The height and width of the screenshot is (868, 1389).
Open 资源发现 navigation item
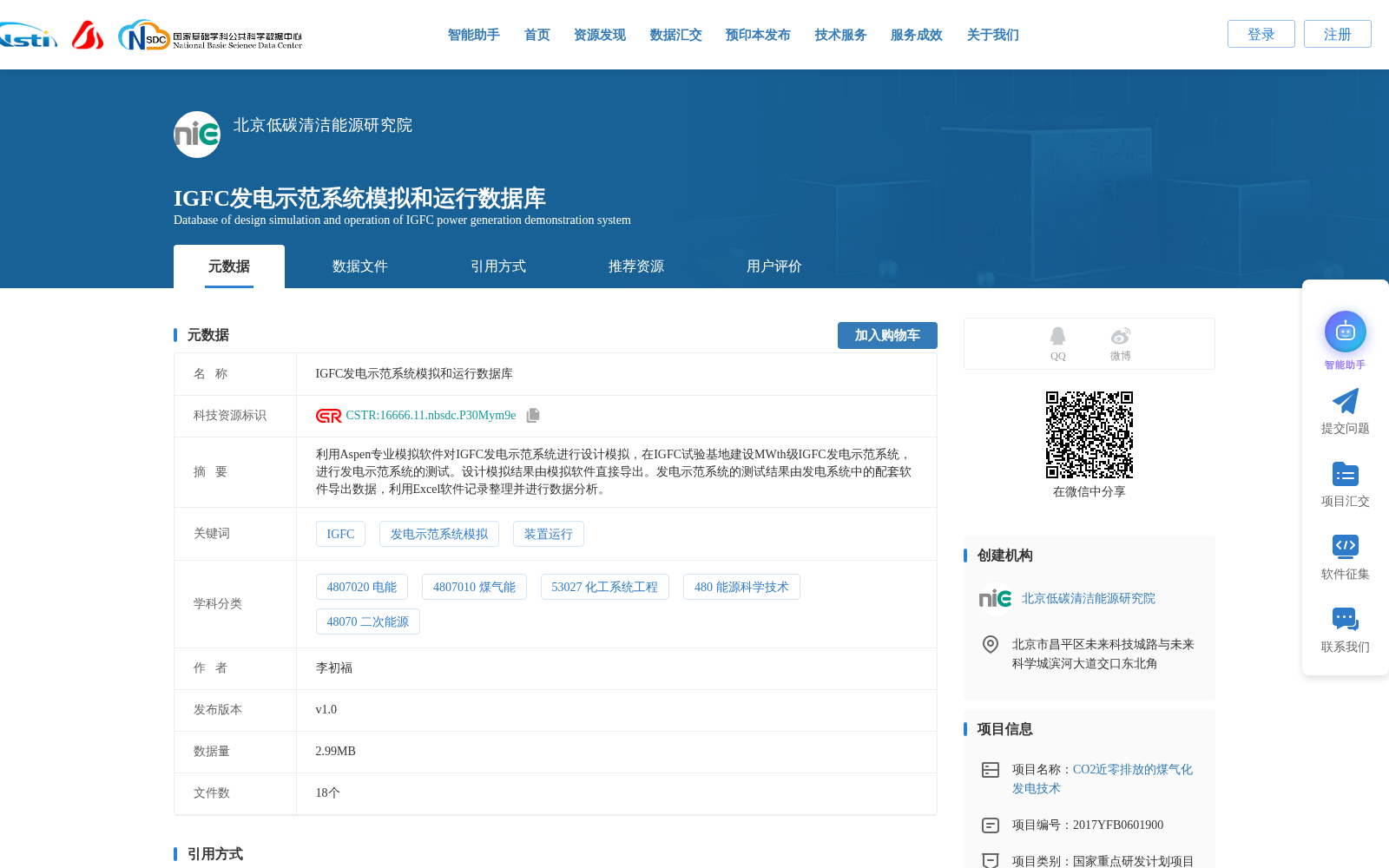(x=599, y=35)
